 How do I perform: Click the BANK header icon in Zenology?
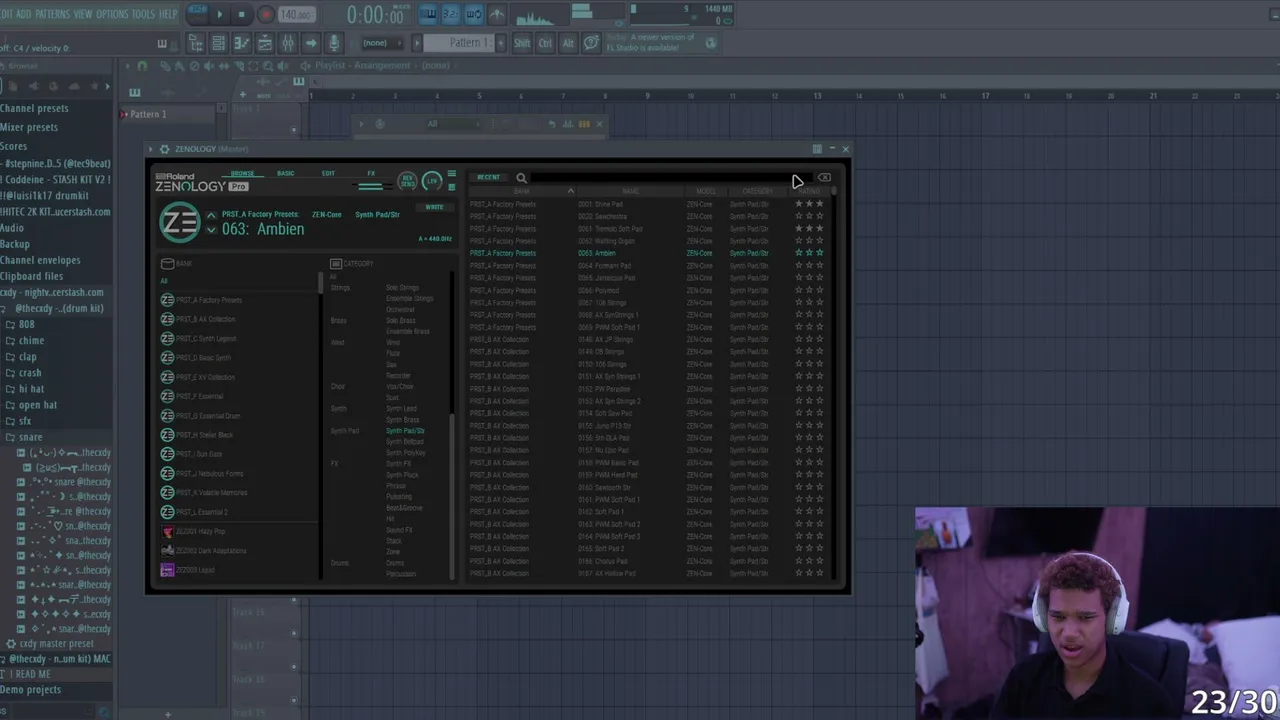pyautogui.click(x=168, y=264)
